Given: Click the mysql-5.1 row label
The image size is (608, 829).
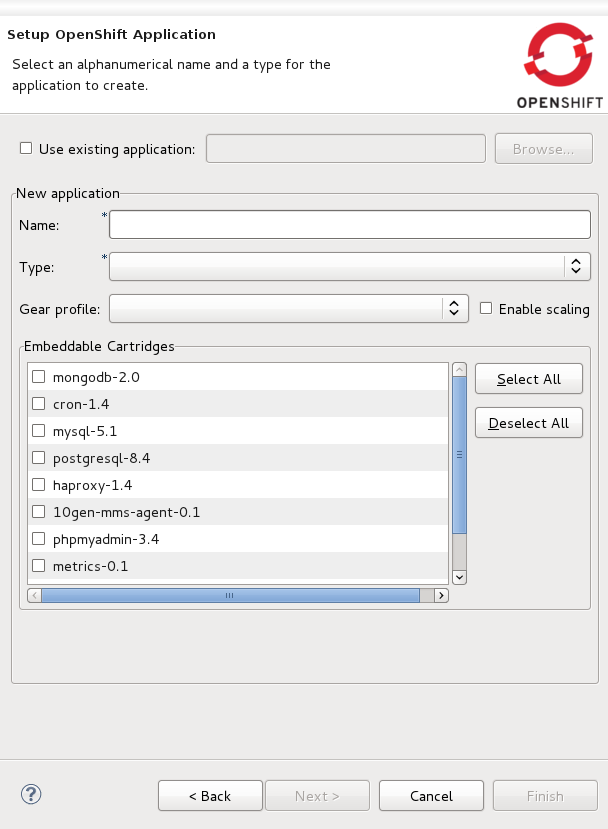Looking at the screenshot, I should click(85, 431).
